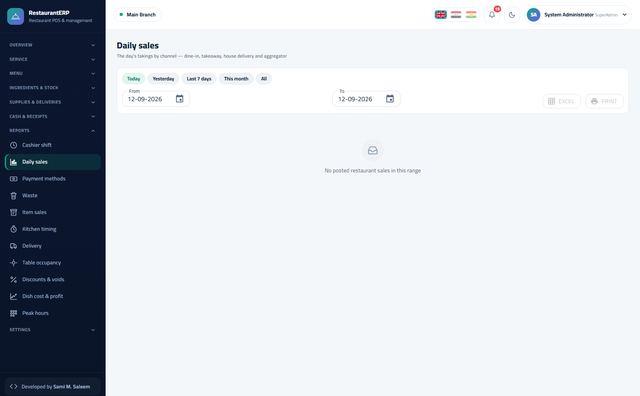
Task: Click the Peak hours grid icon
Action: (x=13, y=313)
